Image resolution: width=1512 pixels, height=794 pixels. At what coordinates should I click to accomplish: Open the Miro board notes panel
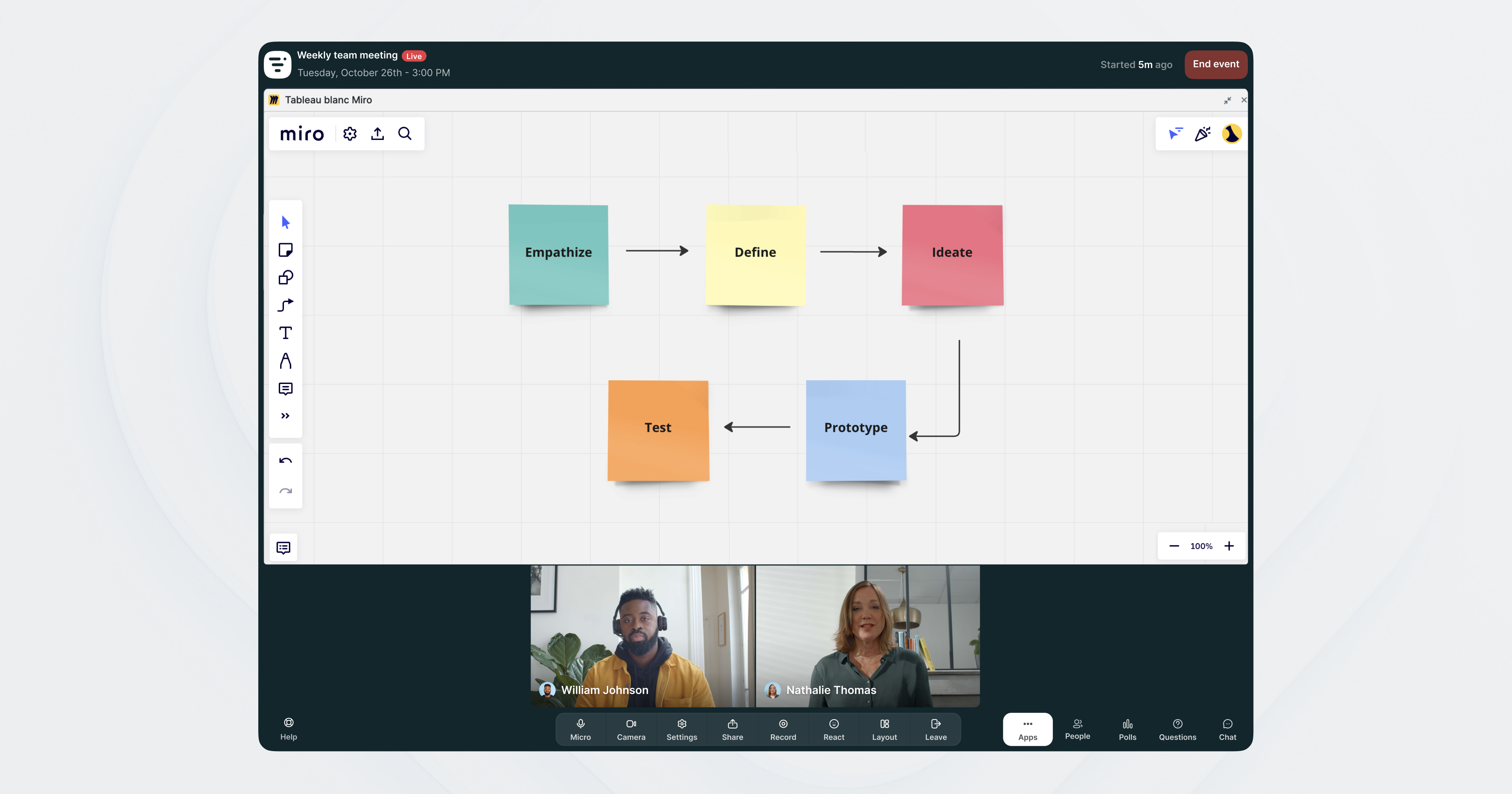(283, 547)
